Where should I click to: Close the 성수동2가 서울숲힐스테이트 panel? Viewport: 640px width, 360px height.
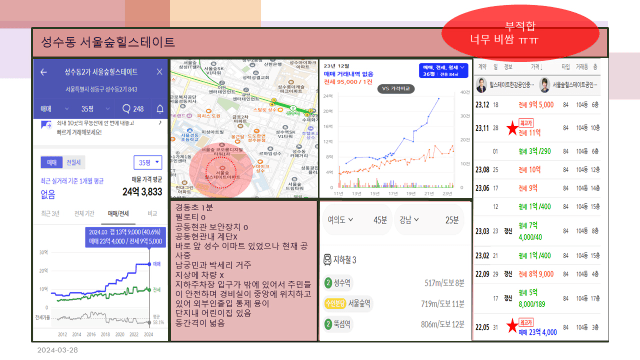pos(159,72)
